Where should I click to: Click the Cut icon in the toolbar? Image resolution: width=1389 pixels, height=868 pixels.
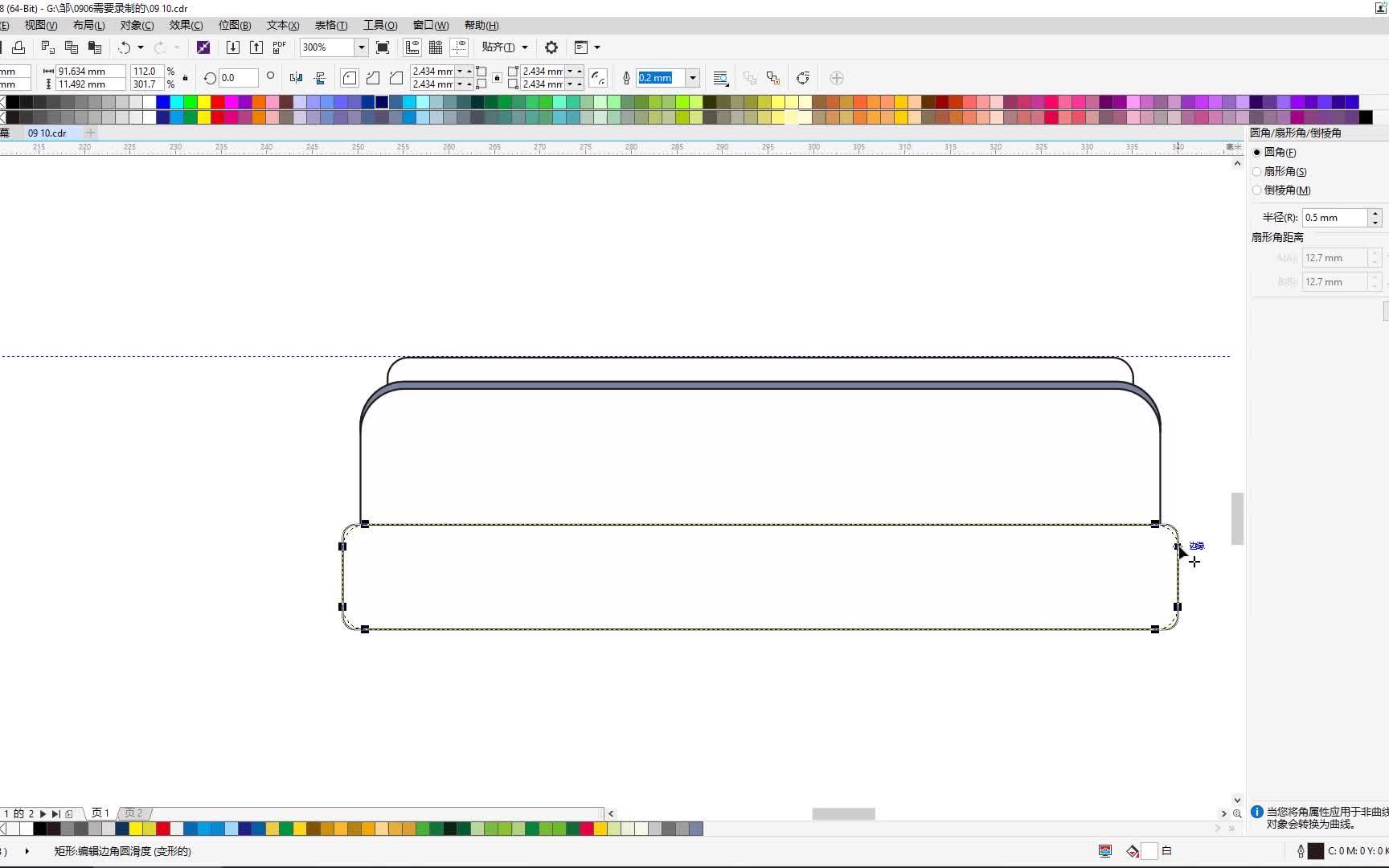point(47,47)
